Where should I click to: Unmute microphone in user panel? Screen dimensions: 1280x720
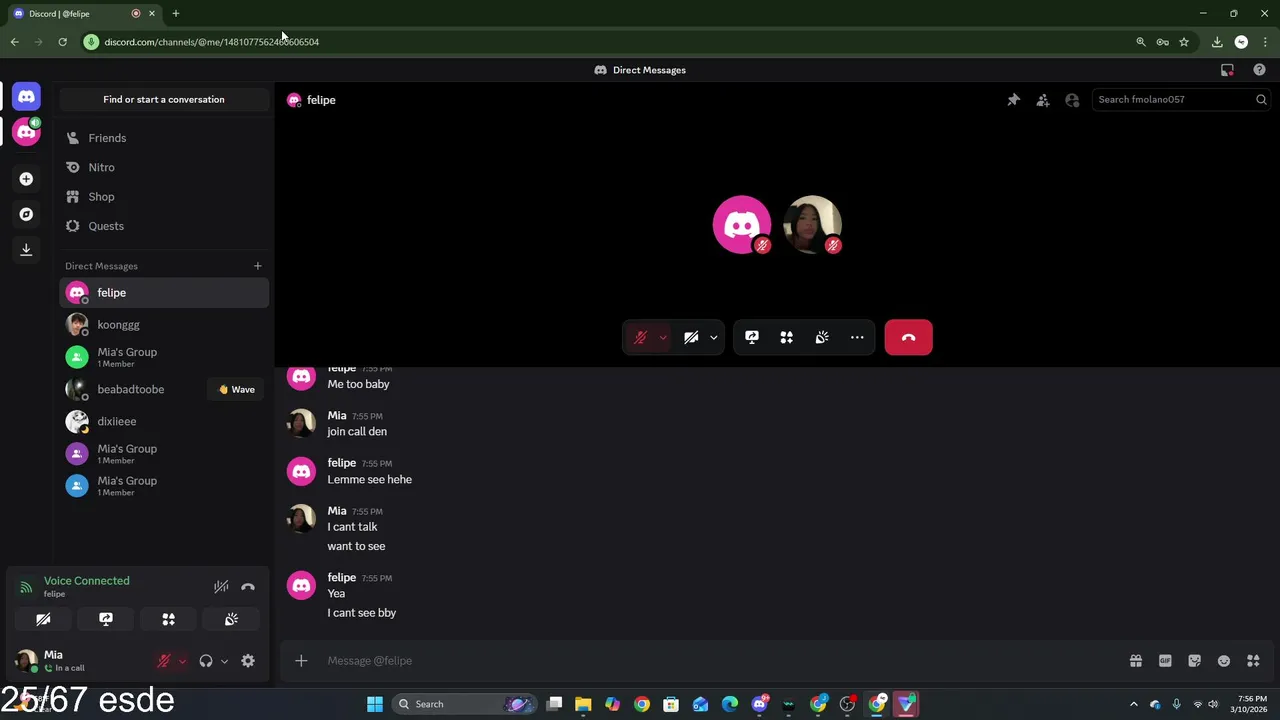point(164,661)
